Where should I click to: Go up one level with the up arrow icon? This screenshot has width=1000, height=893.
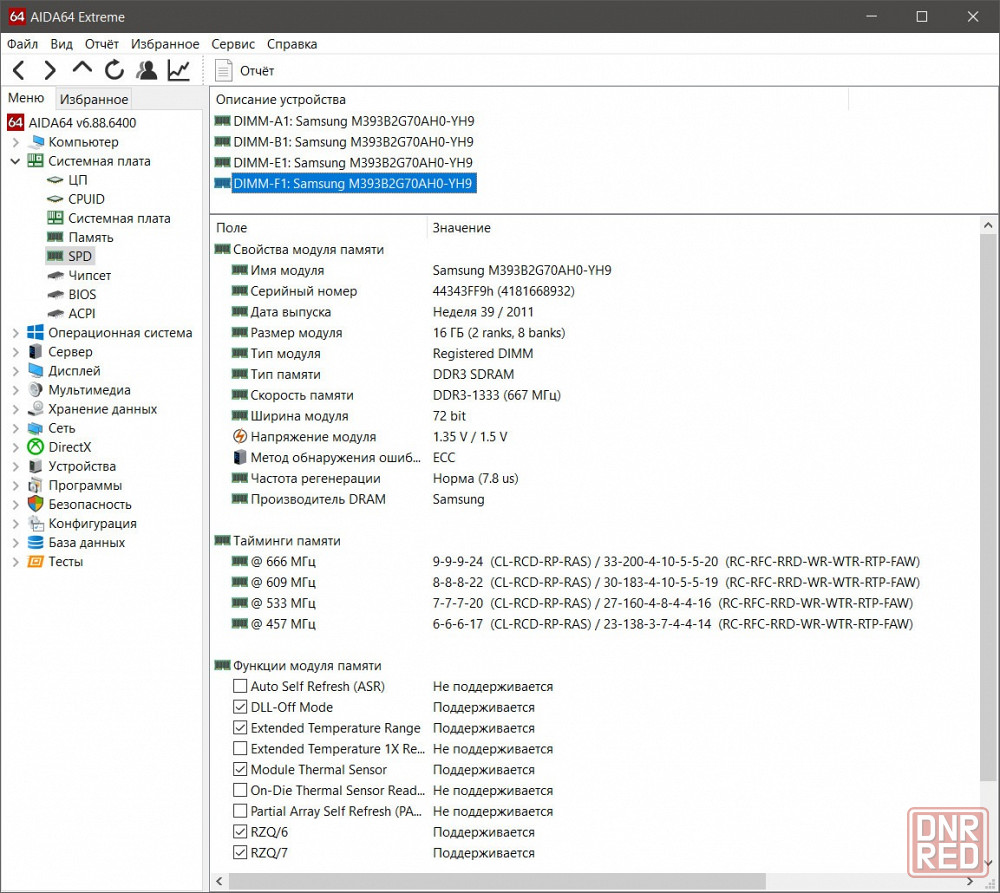click(82, 69)
